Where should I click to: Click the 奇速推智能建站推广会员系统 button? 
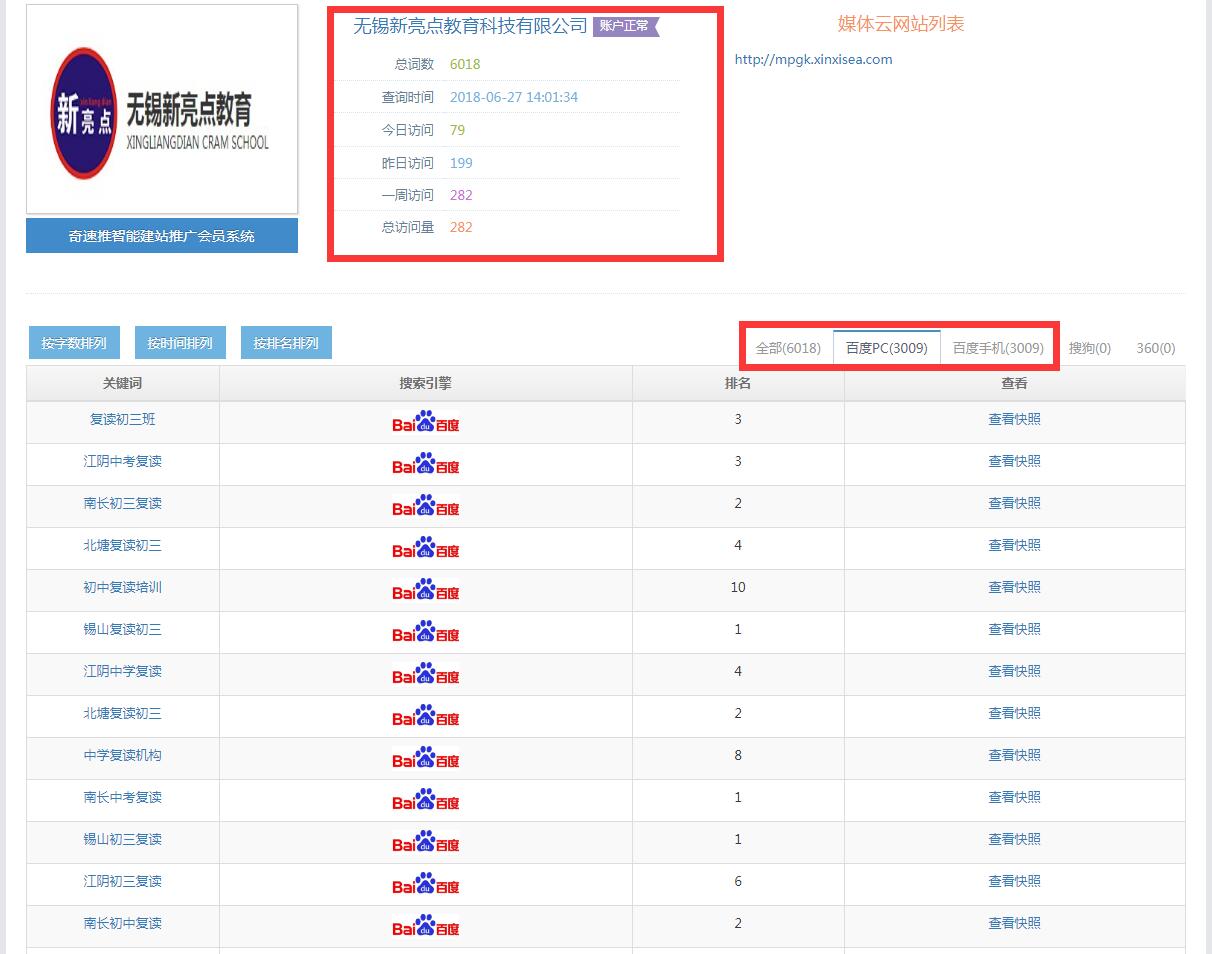162,236
